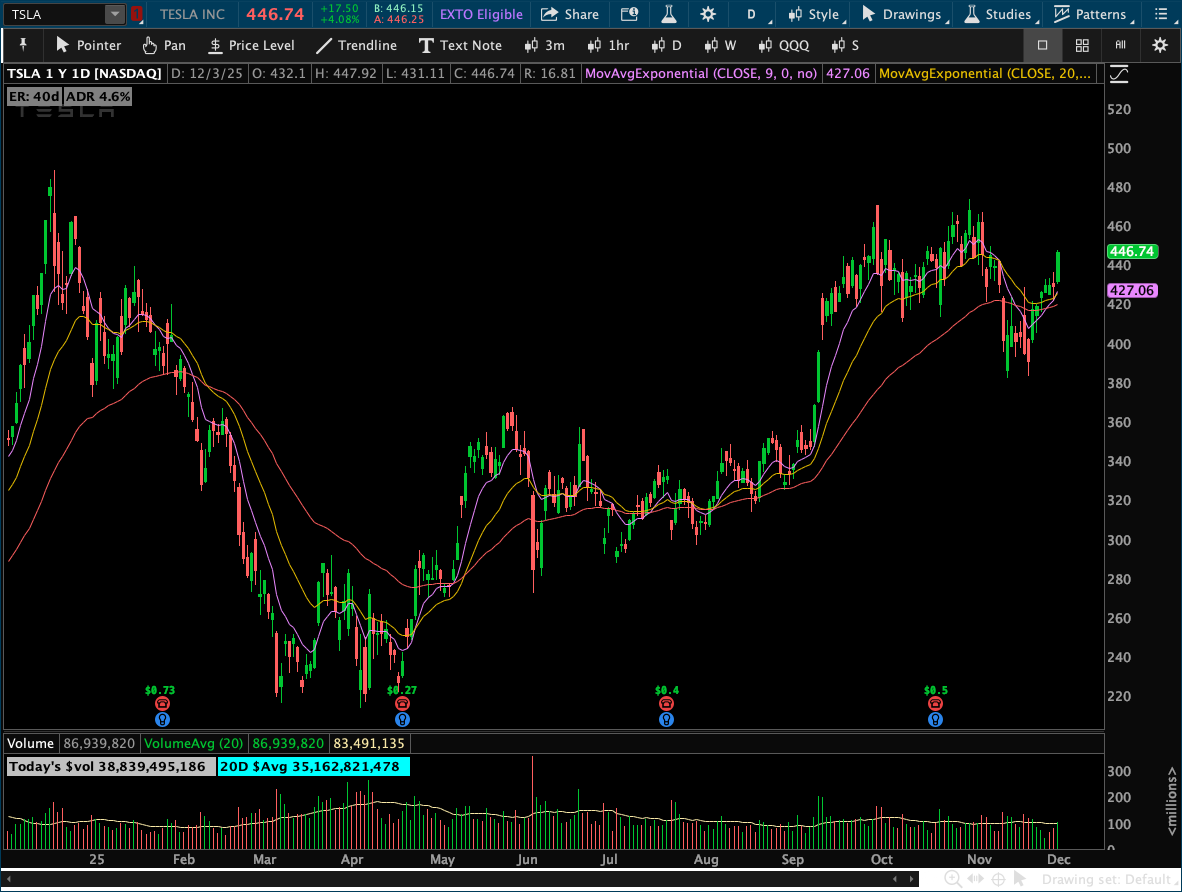The width and height of the screenshot is (1182, 892).
Task: Expand the TSLA symbol dropdown arrow
Action: click(x=115, y=14)
